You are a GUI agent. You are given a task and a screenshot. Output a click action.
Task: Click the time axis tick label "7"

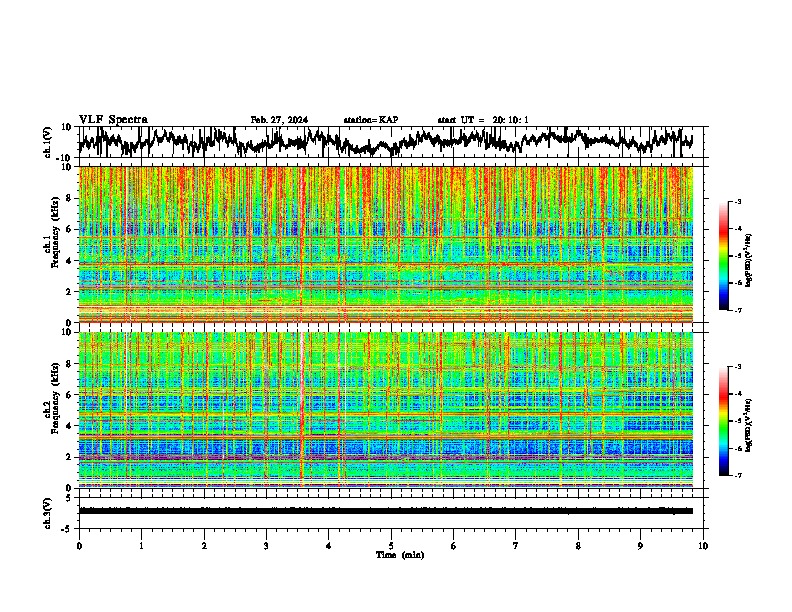(516, 546)
